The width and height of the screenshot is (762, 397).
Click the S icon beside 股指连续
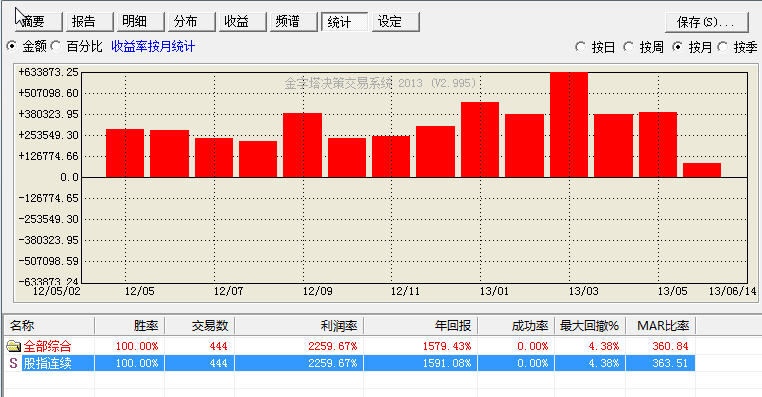point(13,363)
